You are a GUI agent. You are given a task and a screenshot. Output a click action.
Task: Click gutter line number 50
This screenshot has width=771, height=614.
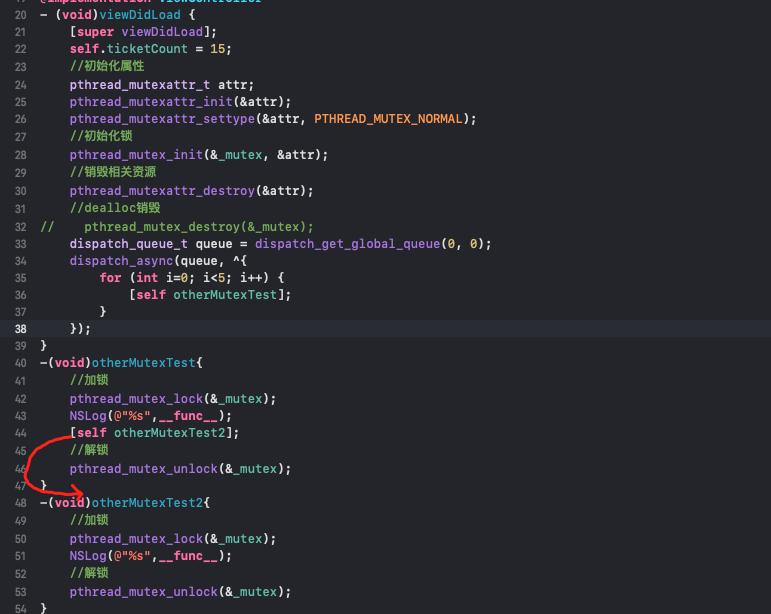20,538
